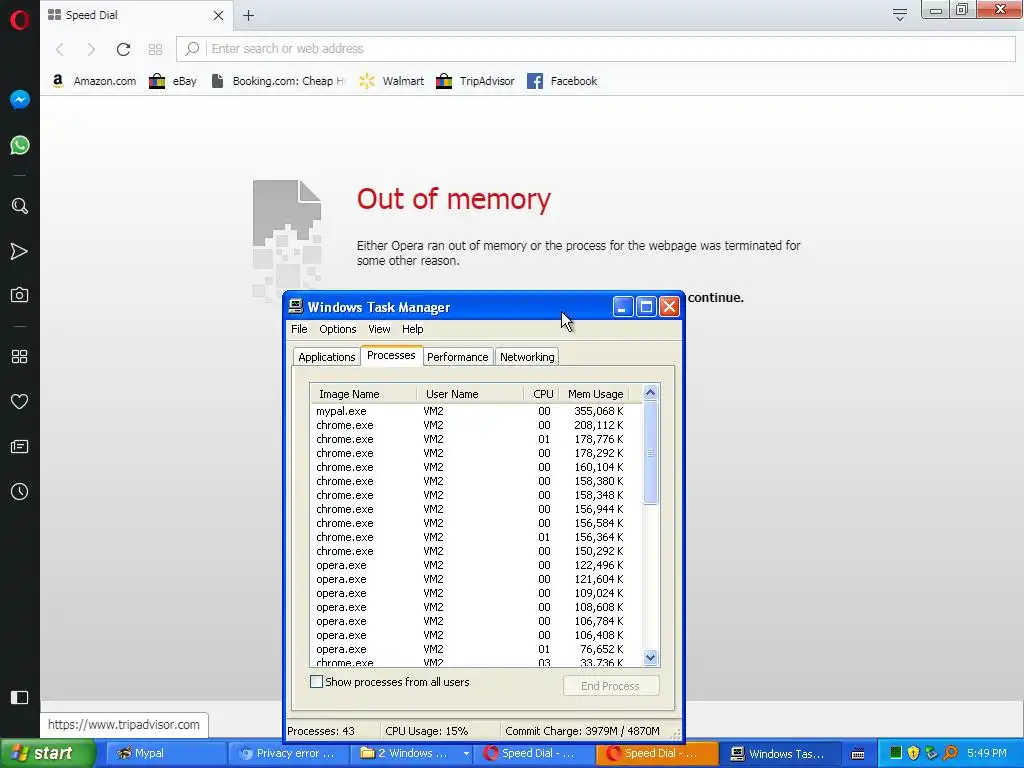Select chrome.exe row using 208,112 K

click(x=476, y=425)
